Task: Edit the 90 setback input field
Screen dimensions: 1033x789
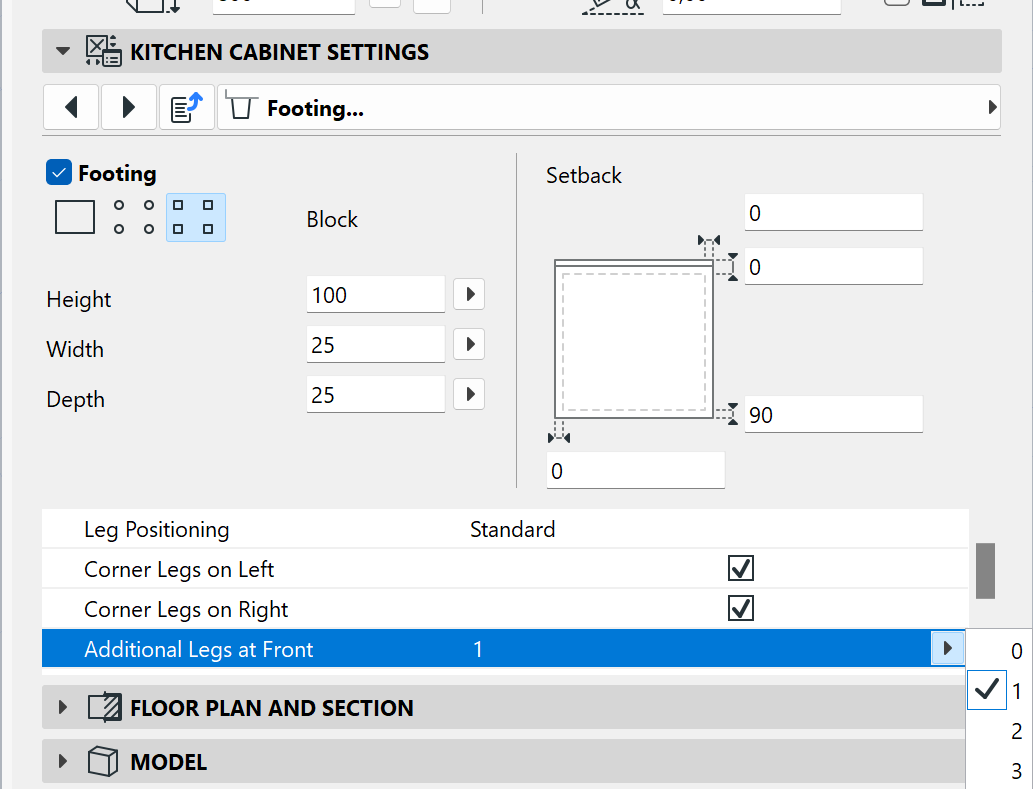Action: [x=833, y=414]
